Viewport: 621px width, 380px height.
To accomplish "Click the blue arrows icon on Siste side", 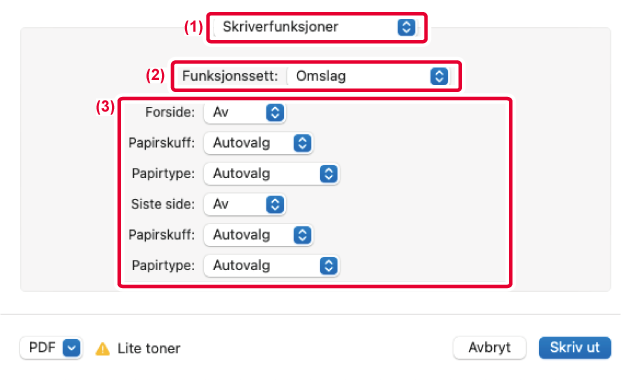I will click(x=275, y=204).
